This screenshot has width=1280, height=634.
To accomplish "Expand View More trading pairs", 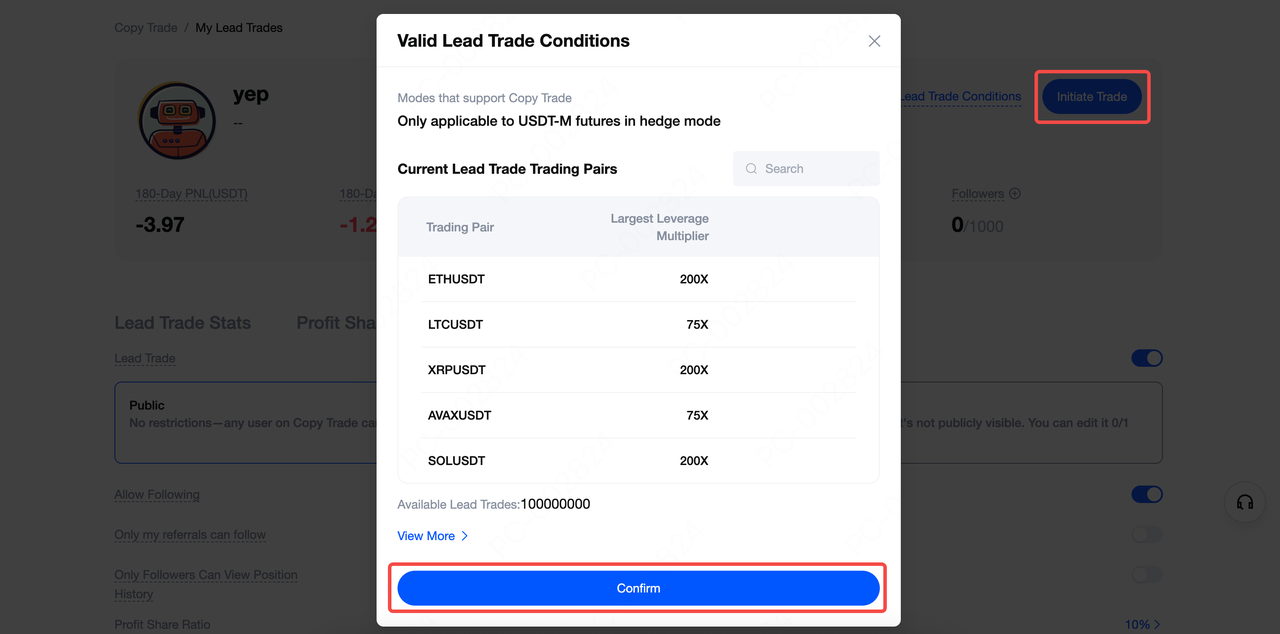I will pyautogui.click(x=433, y=536).
